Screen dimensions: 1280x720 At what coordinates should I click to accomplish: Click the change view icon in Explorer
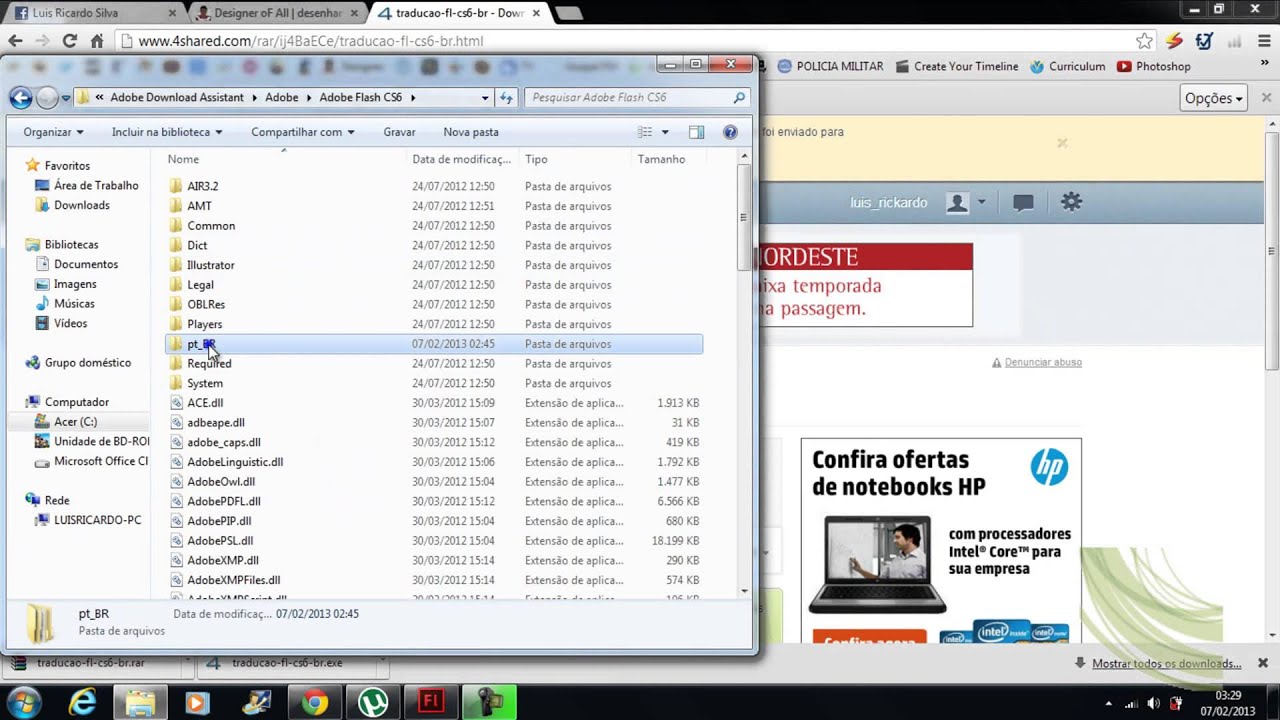[645, 132]
